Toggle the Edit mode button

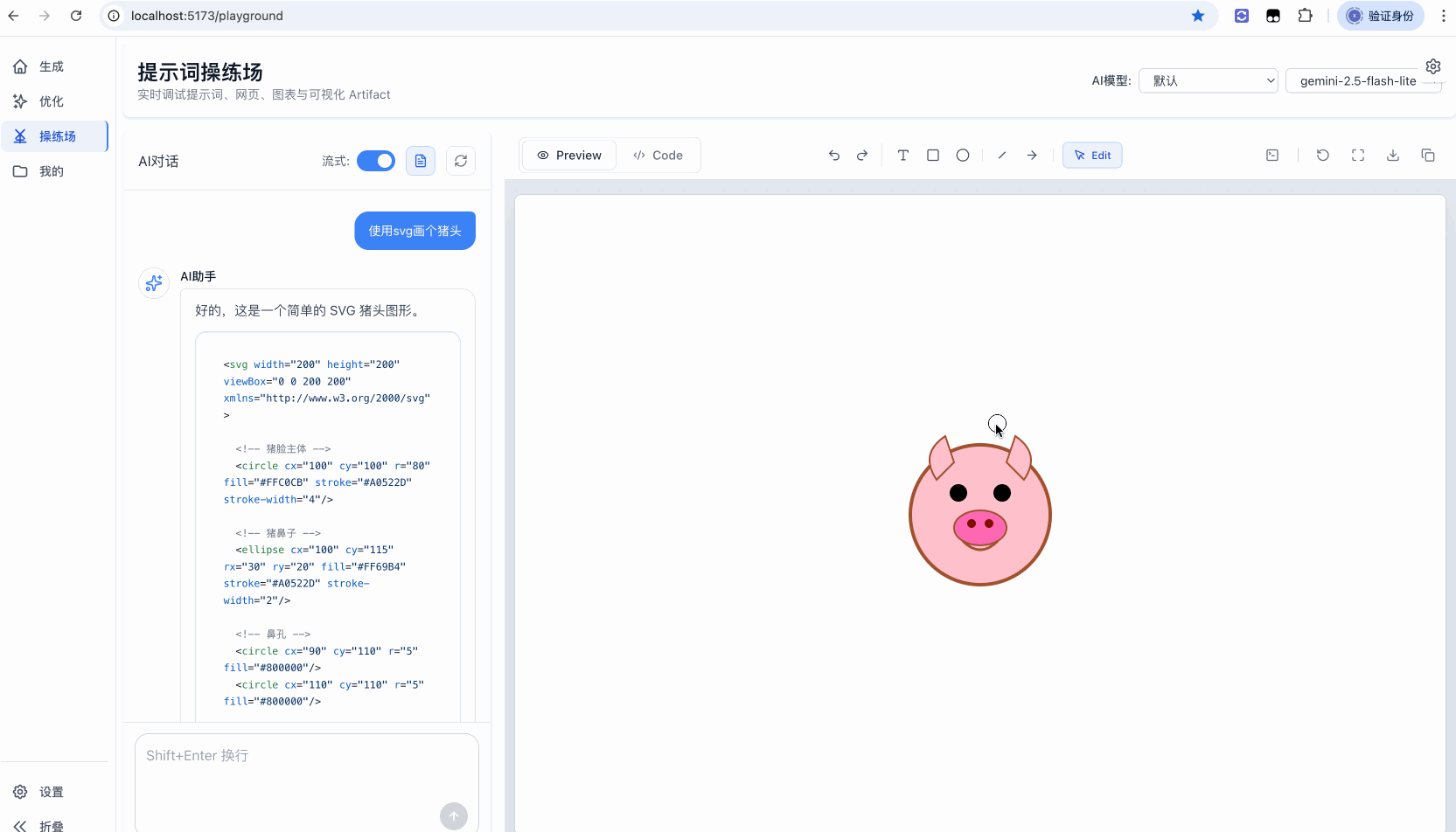[1092, 156]
